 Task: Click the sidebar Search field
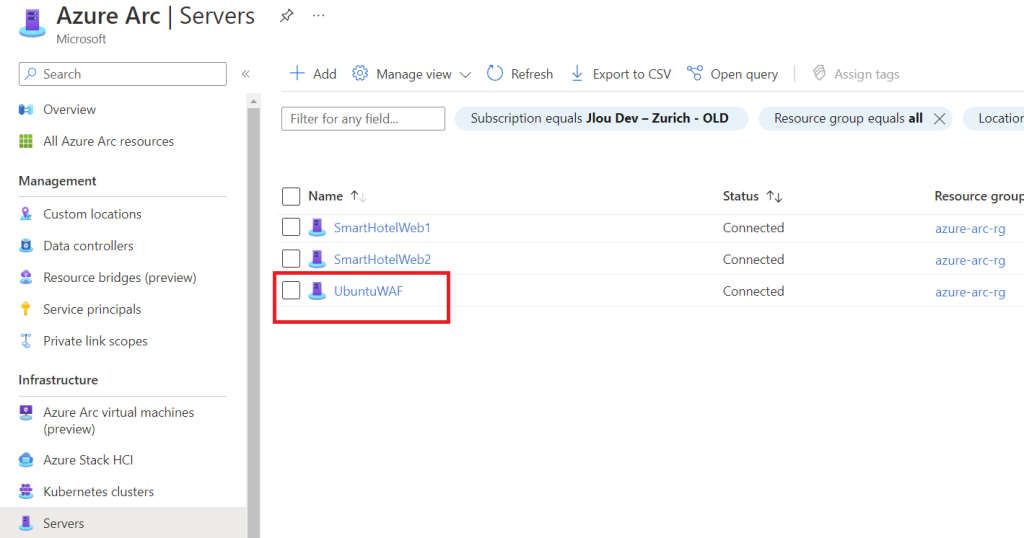(123, 74)
